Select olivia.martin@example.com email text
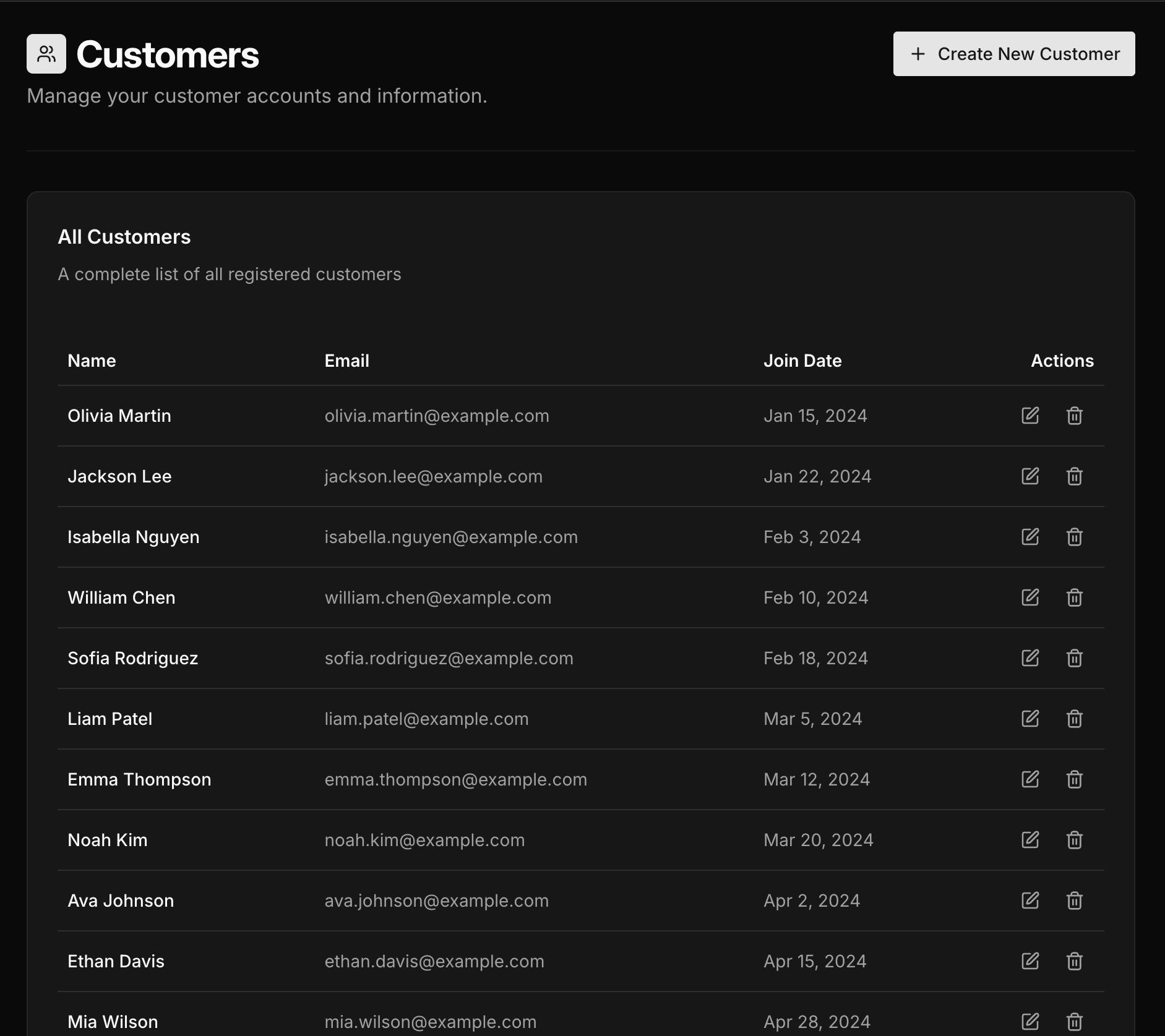Screen dimensions: 1165x1036 tap(437, 416)
